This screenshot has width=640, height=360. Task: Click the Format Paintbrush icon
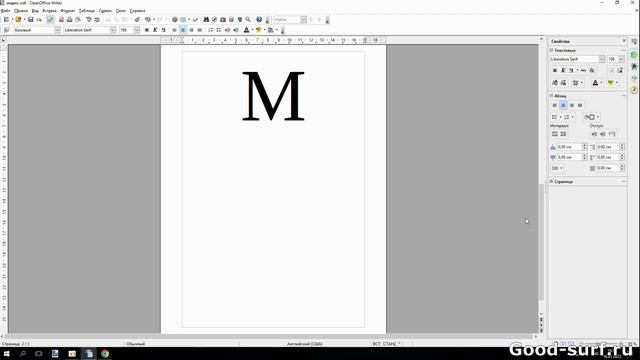(x=137, y=20)
